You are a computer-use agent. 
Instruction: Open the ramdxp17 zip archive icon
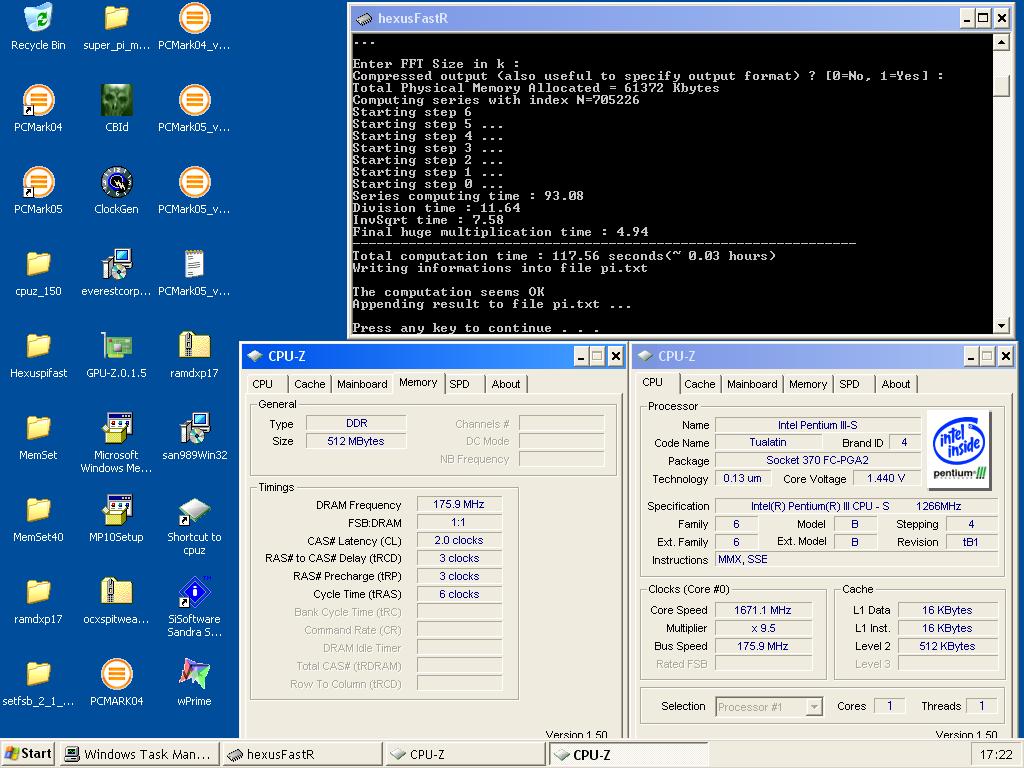click(194, 346)
